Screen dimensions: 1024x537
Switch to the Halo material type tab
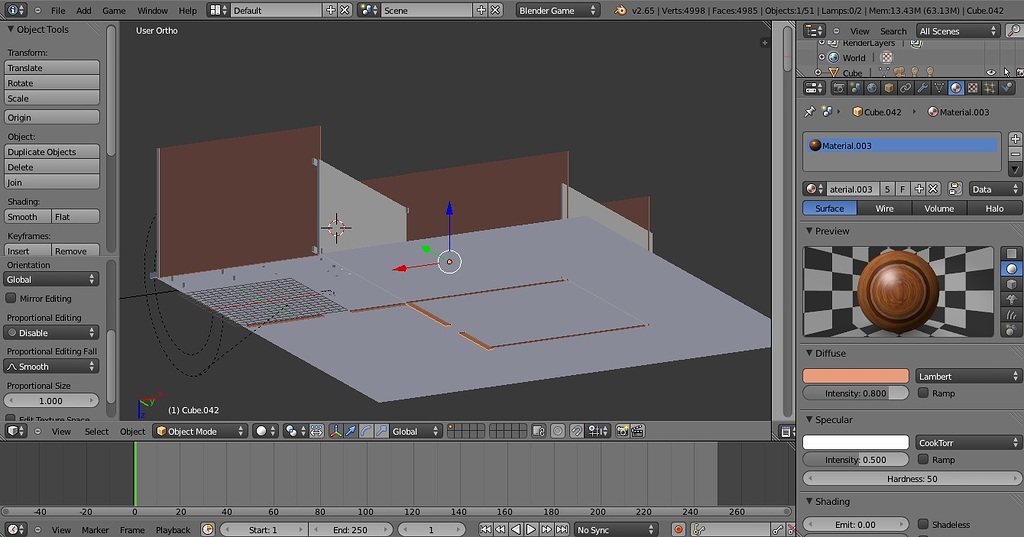pyautogui.click(x=994, y=208)
